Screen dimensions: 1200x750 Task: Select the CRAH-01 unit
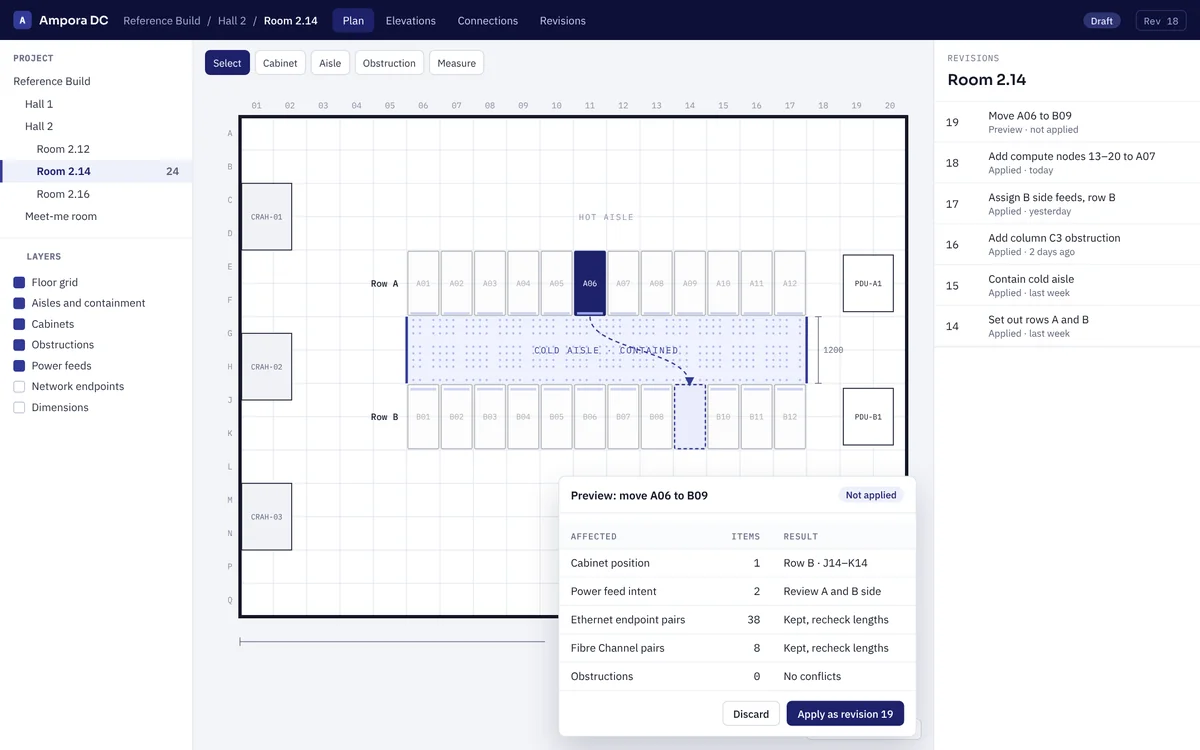(267, 217)
